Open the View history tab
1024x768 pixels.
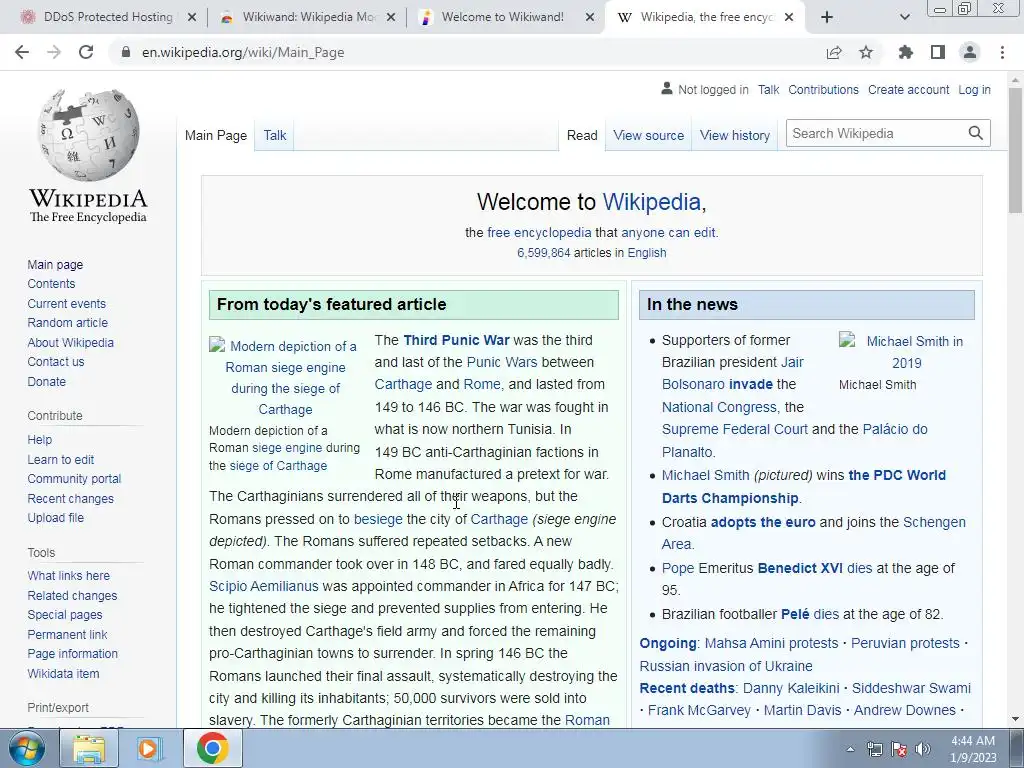click(x=735, y=135)
